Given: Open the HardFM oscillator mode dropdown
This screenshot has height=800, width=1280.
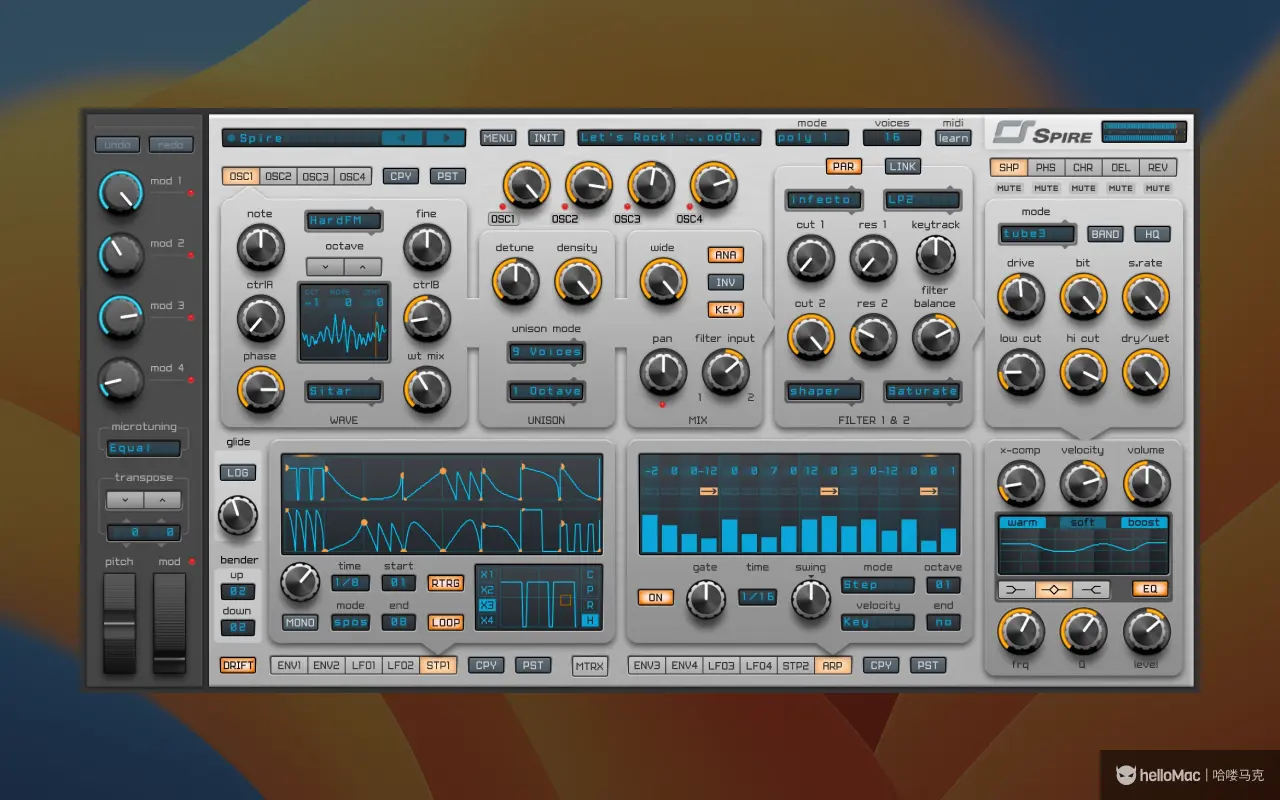Looking at the screenshot, I should (342, 221).
